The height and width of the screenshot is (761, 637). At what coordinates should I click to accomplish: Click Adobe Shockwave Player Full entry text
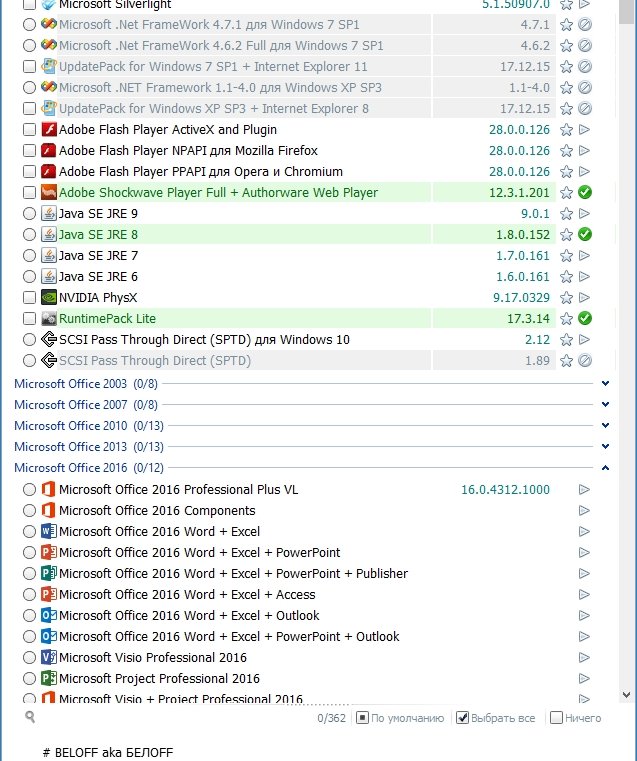tap(218, 193)
